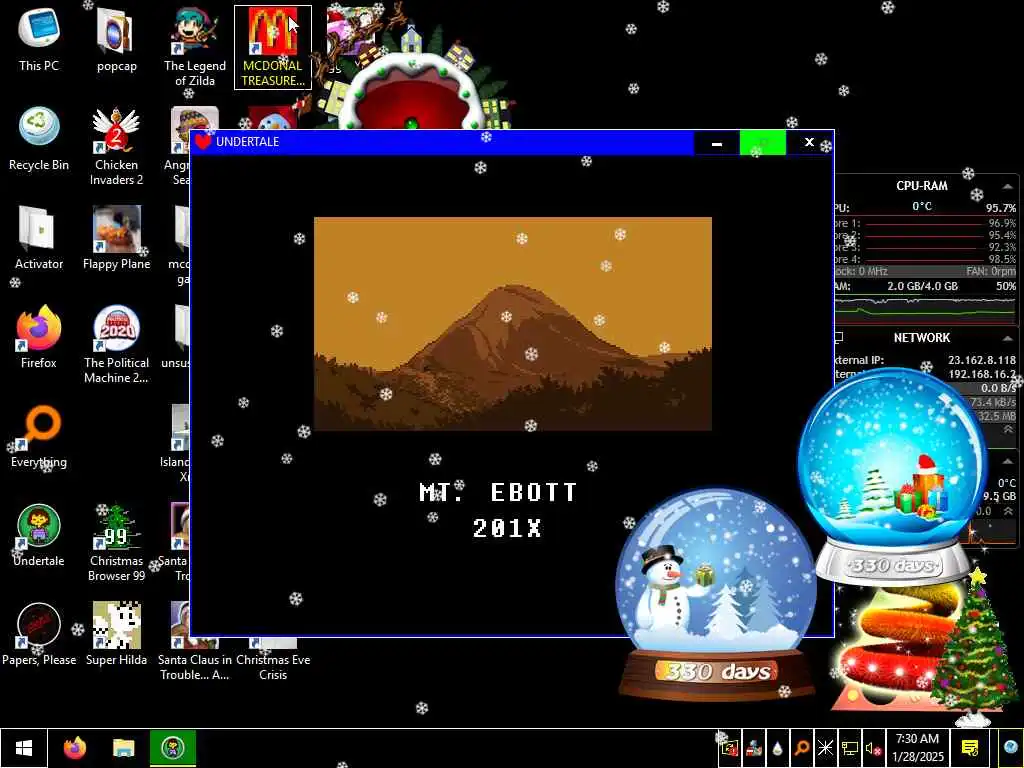
Task: Open the yellow notification center icon
Action: (970, 748)
